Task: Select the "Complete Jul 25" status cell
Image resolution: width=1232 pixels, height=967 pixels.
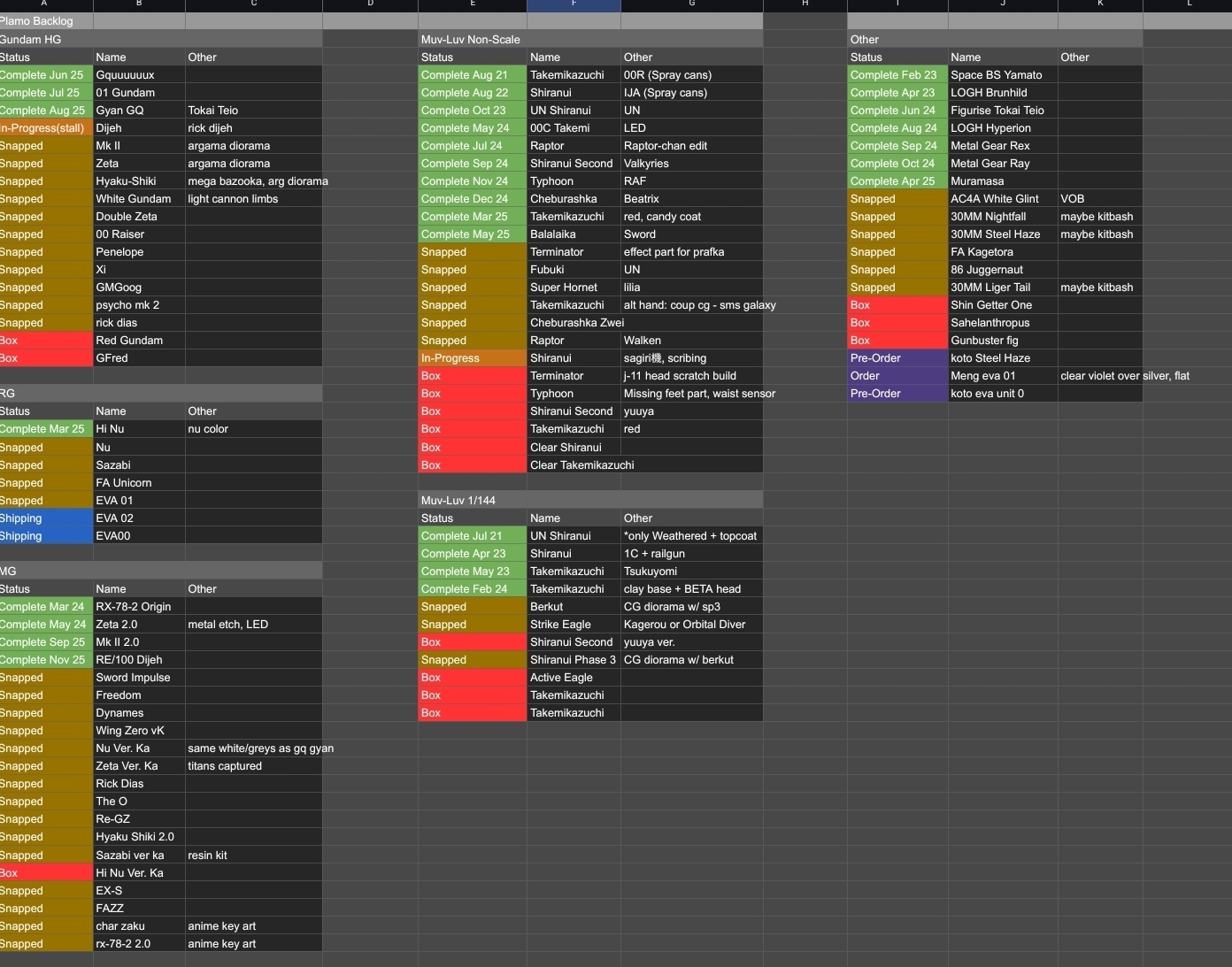Action: [46, 93]
